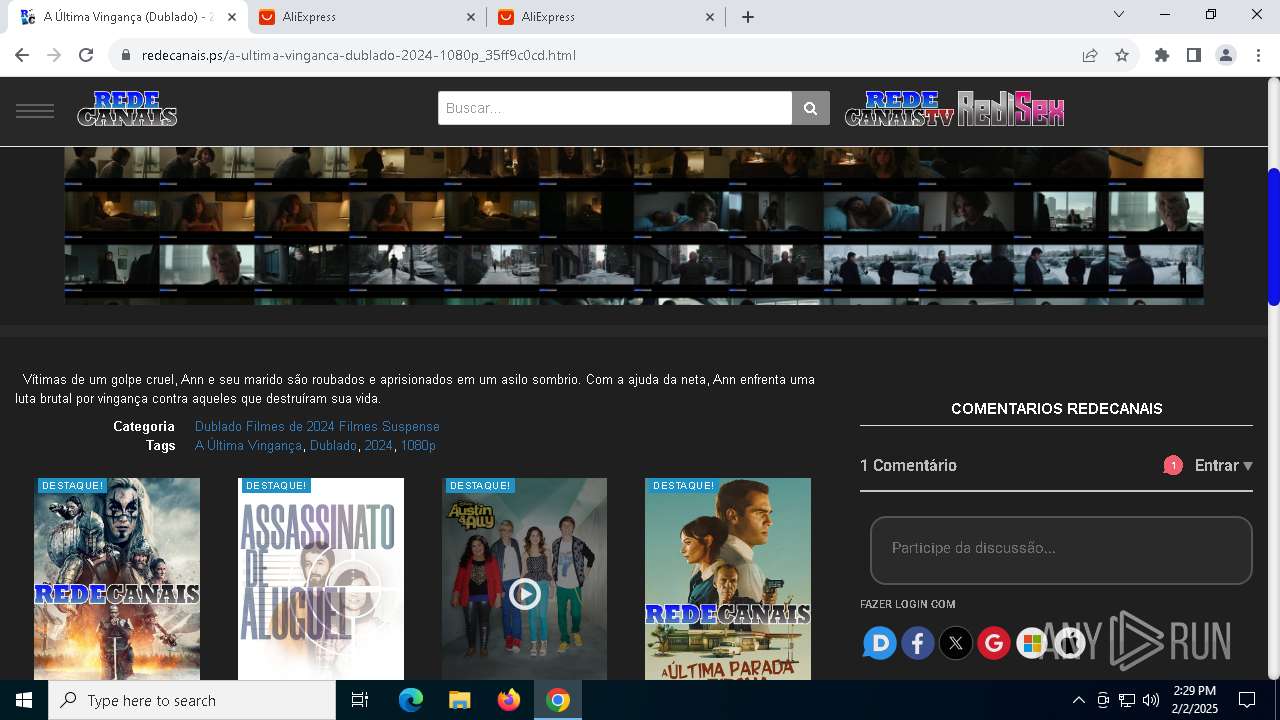Open the RedeCanais TV logo link

[899, 109]
